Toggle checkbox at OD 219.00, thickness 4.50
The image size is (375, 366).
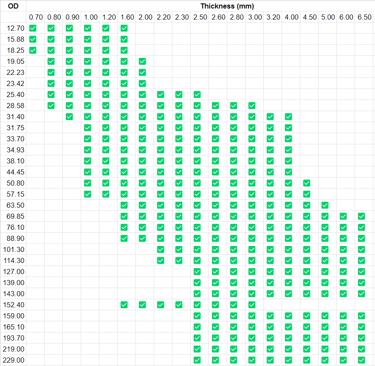coord(307,349)
